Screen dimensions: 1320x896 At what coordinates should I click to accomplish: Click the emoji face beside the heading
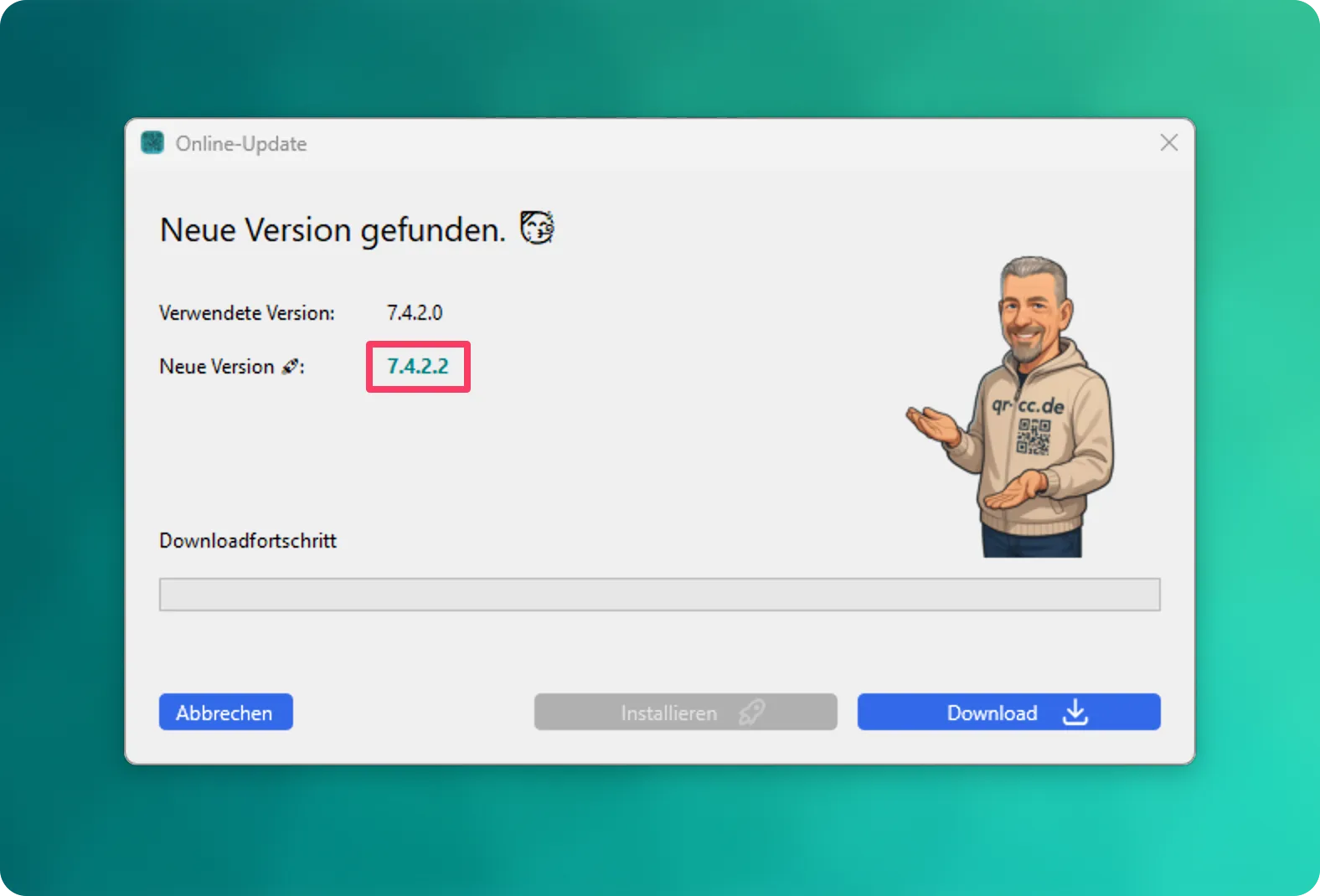537,228
